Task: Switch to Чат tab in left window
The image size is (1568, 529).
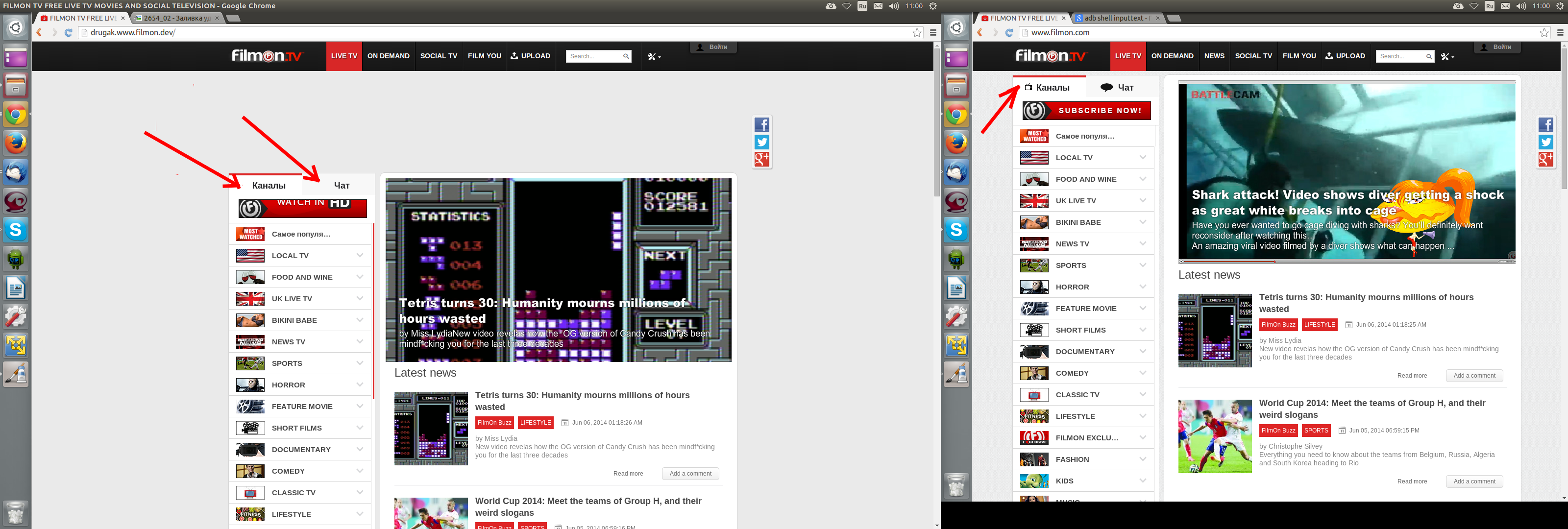Action: (342, 186)
